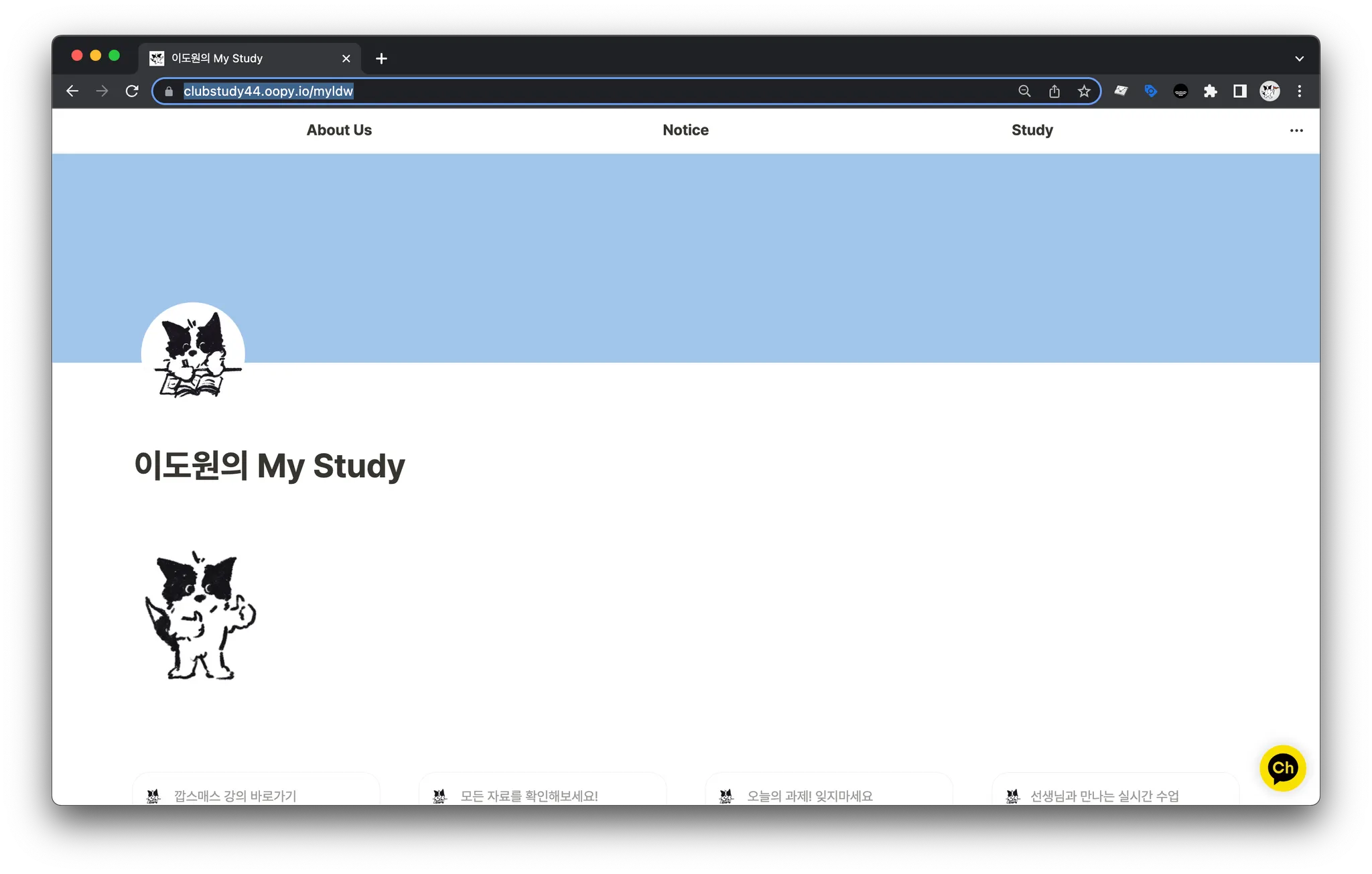Screen dimensions: 1372x874
Task: Reload the current page
Action: 132,91
